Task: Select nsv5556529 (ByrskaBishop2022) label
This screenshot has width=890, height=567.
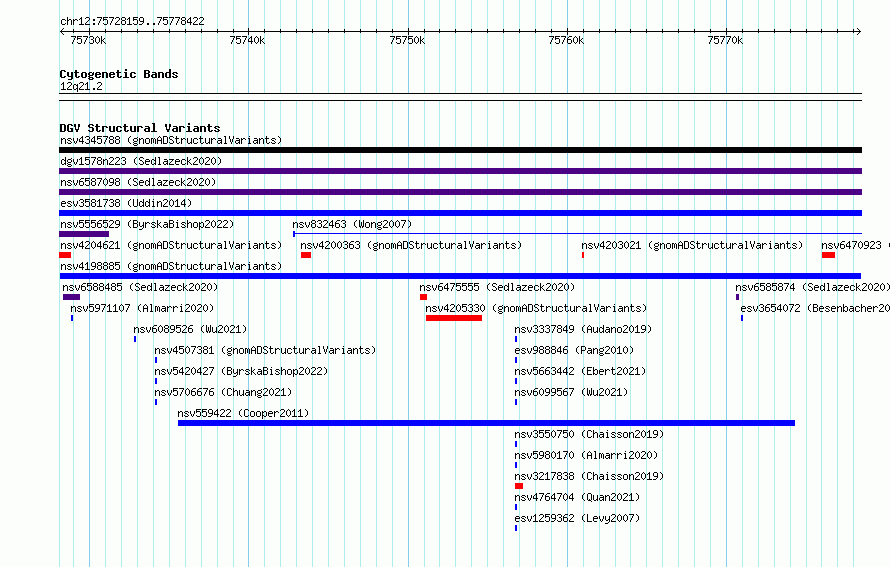Action: coord(147,224)
